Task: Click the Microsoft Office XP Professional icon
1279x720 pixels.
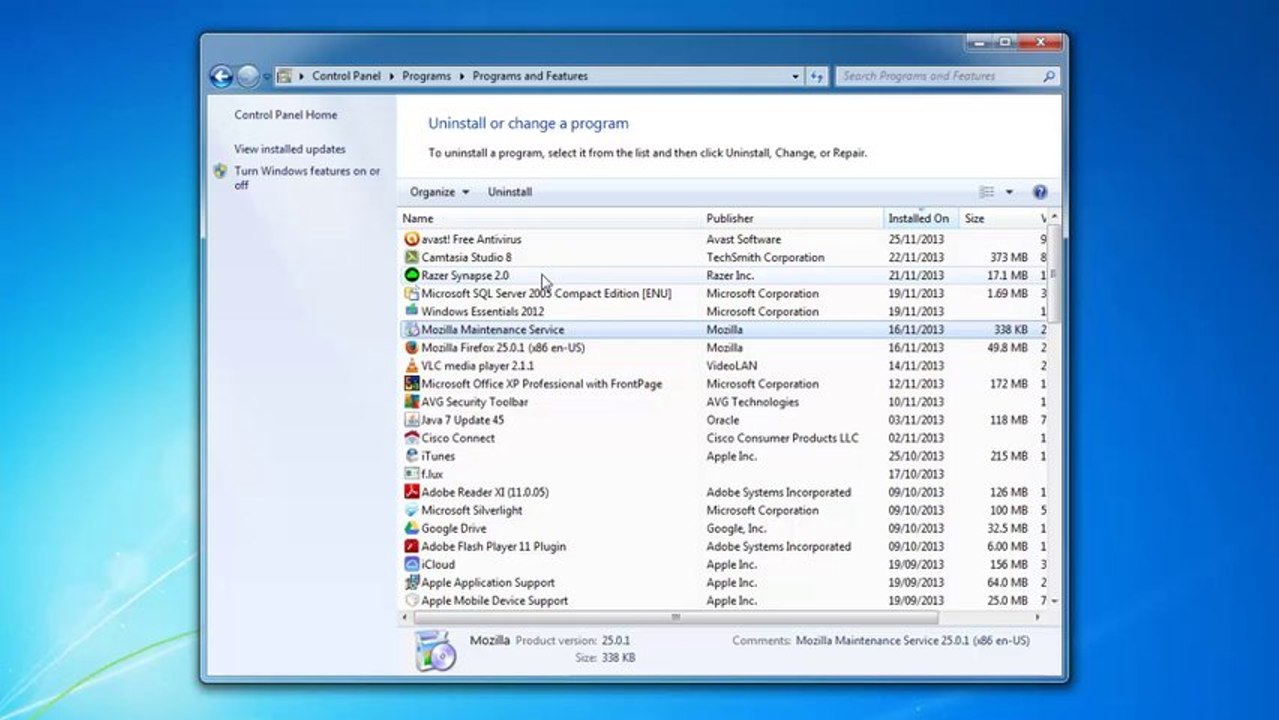Action: (x=411, y=383)
